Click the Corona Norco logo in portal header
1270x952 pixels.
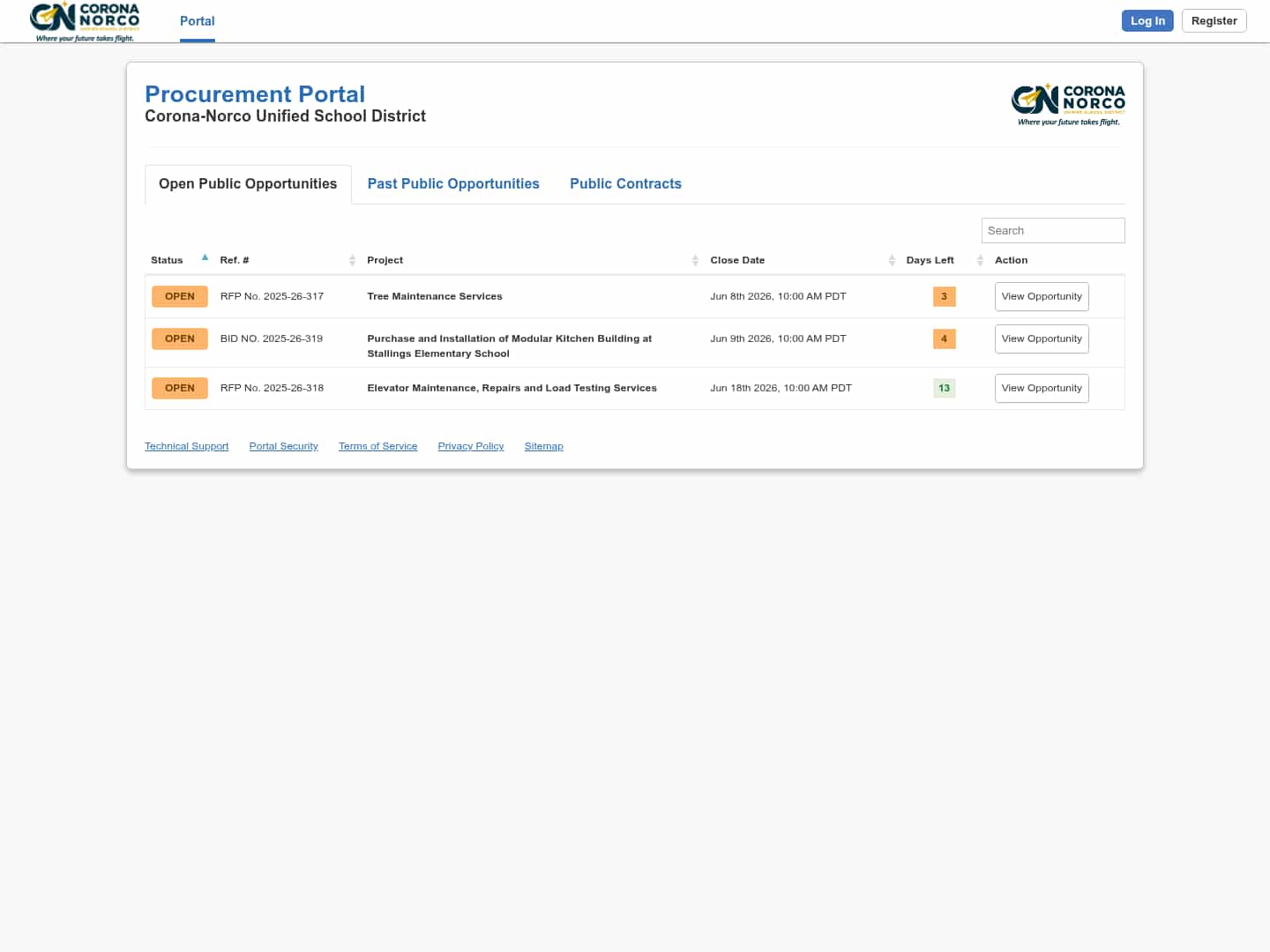pos(1068,105)
